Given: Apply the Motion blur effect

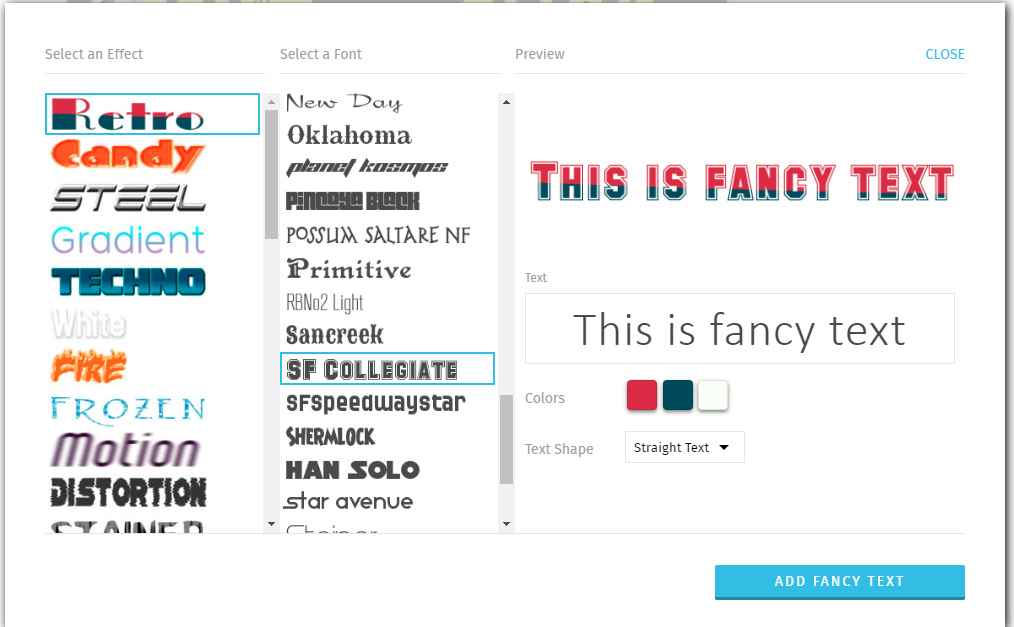Looking at the screenshot, I should point(126,450).
